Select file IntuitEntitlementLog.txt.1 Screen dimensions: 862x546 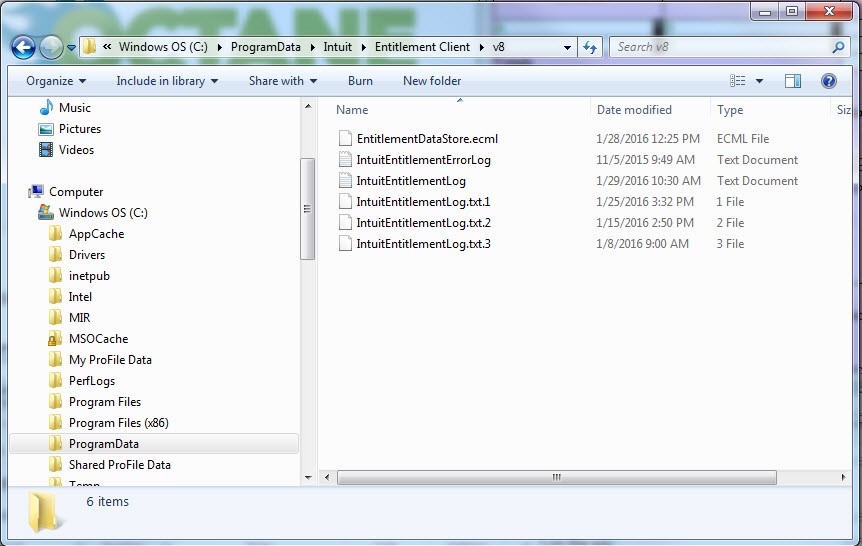point(423,202)
